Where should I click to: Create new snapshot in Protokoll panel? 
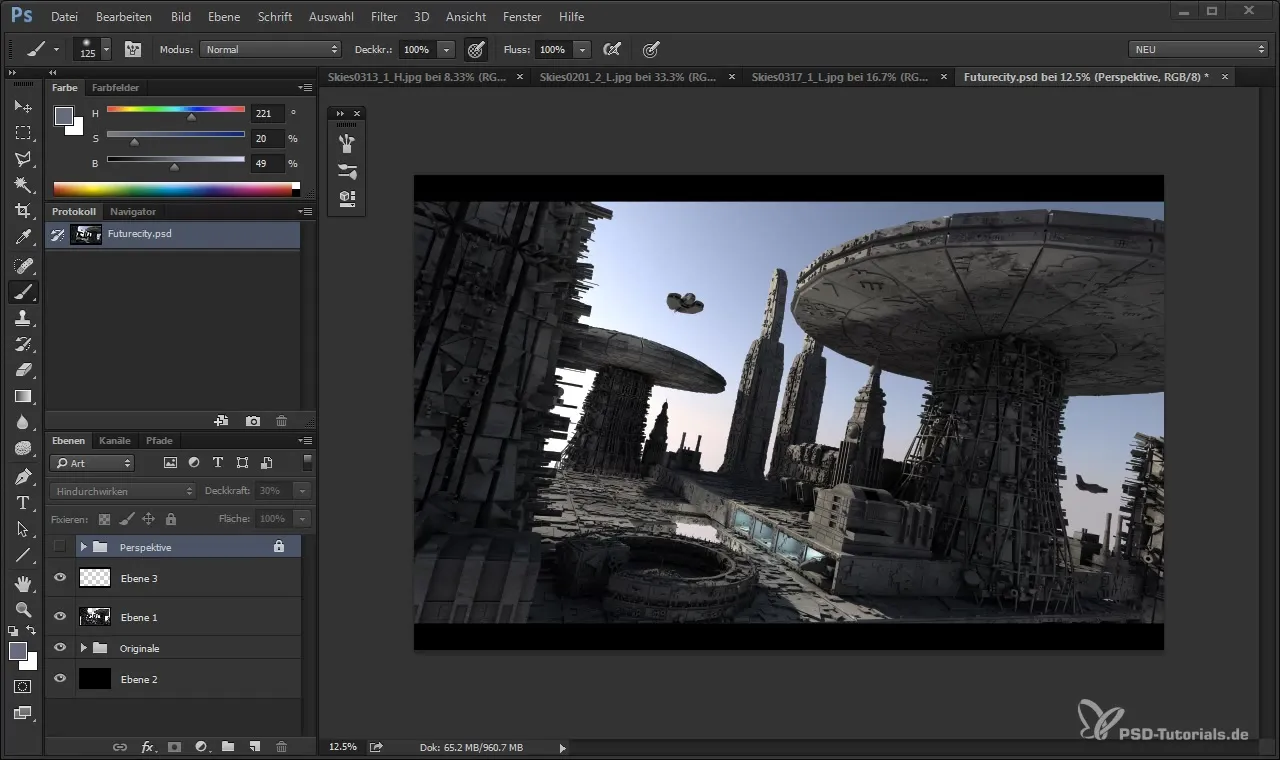pos(253,422)
